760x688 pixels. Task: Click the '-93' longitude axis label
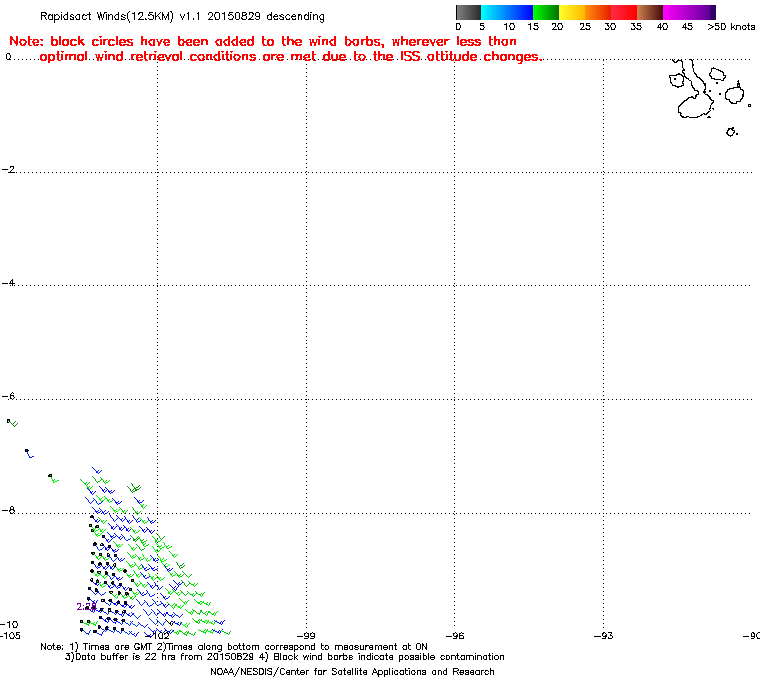coord(603,635)
